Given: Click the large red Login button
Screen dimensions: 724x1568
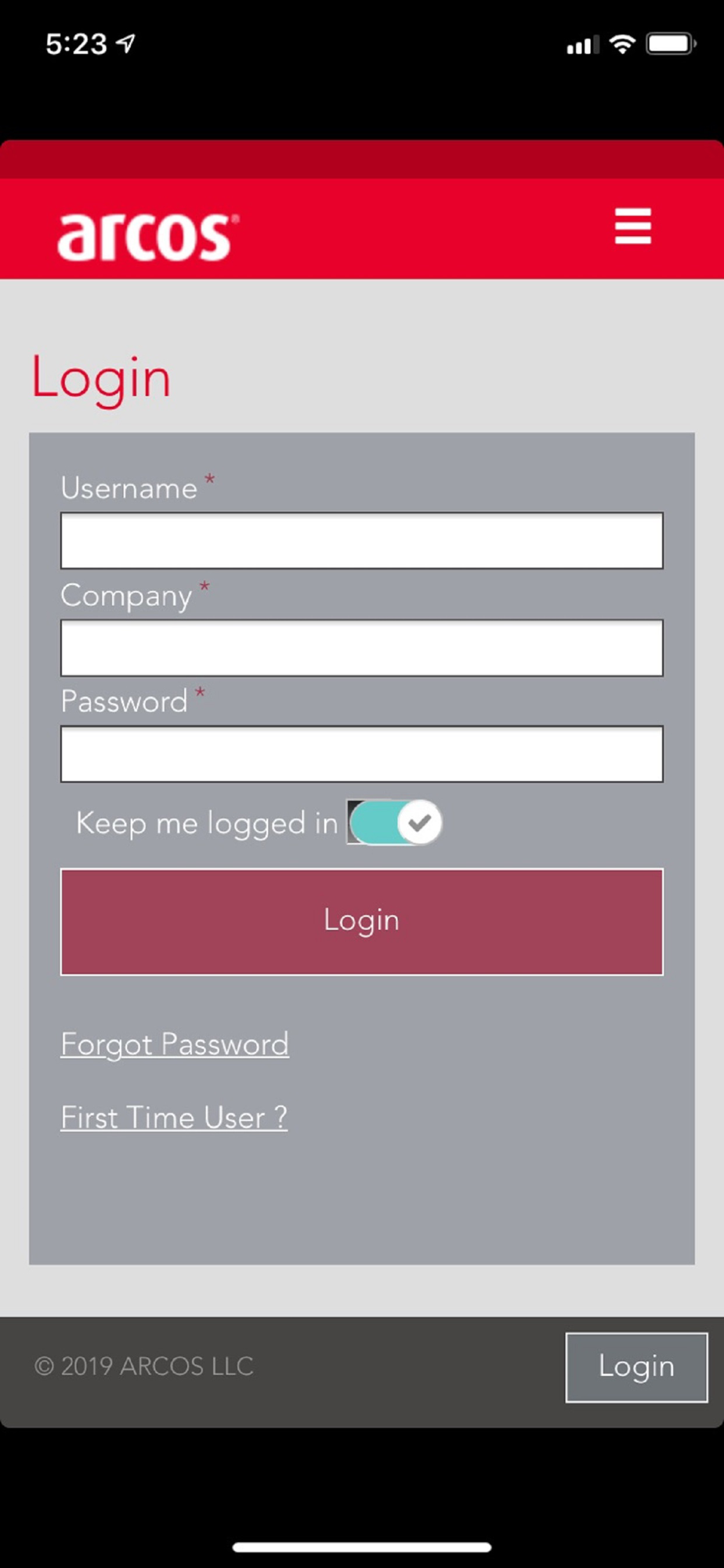Looking at the screenshot, I should (x=362, y=921).
